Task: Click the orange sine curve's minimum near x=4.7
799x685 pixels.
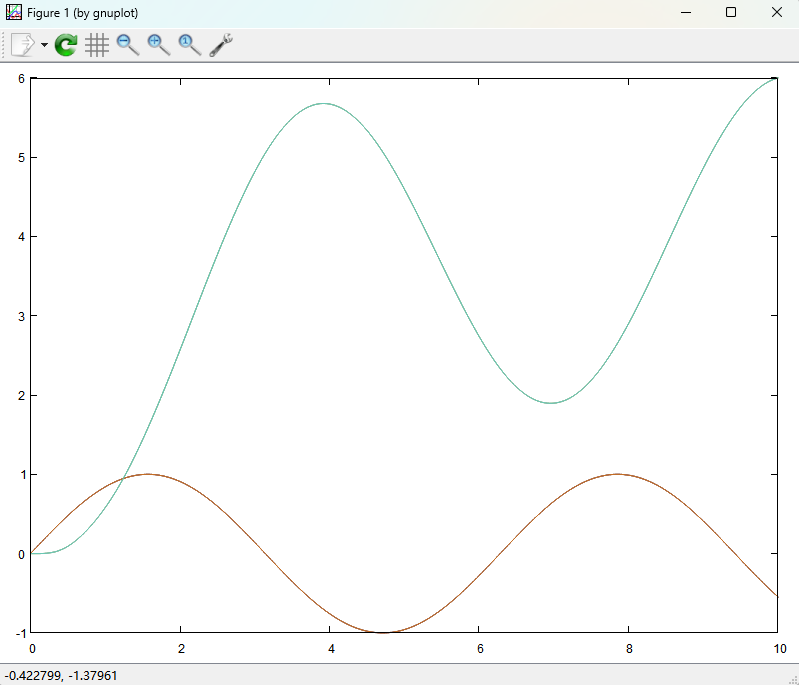Action: click(x=383, y=632)
